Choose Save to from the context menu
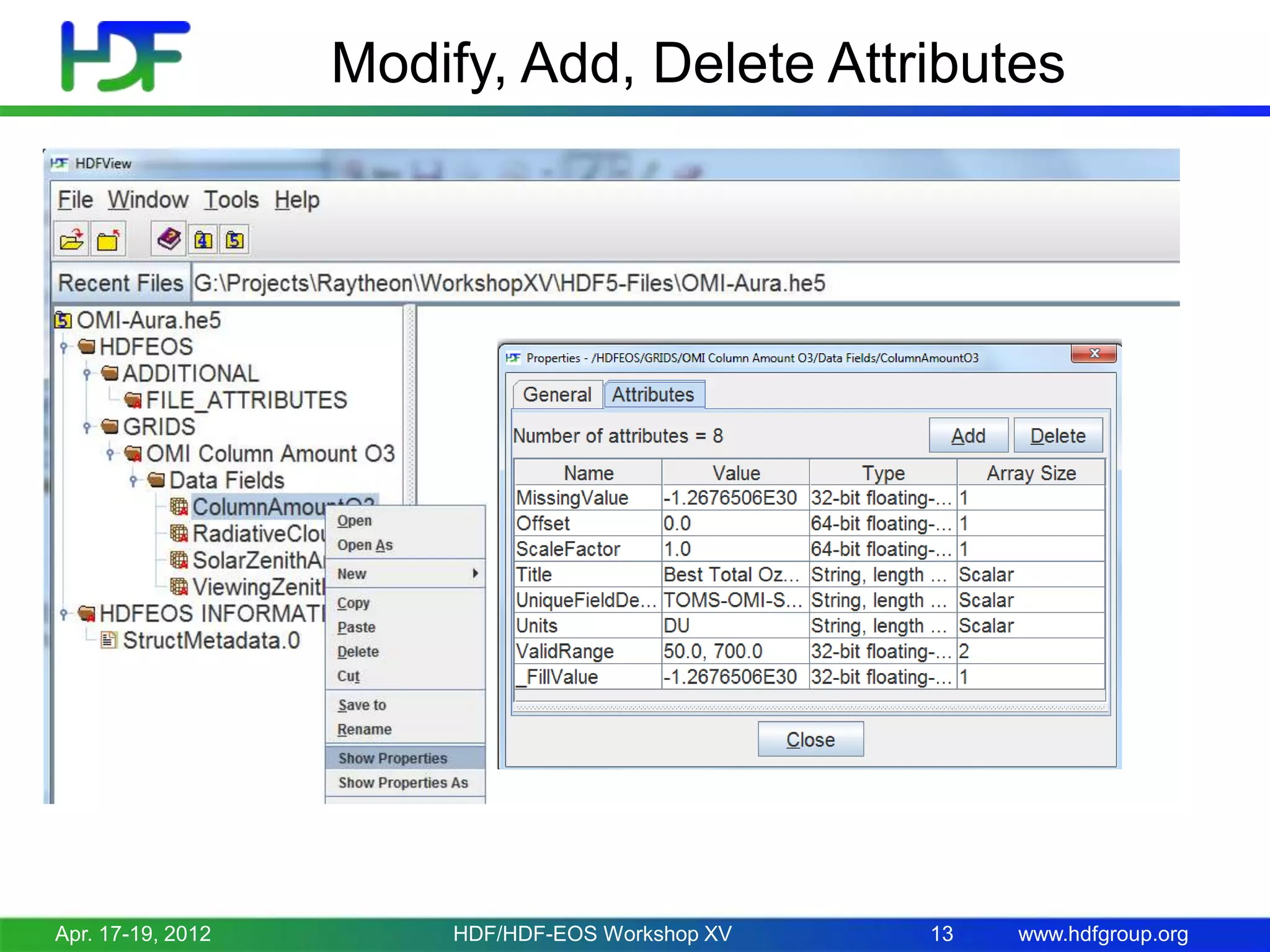This screenshot has width=1270, height=952. coord(405,705)
